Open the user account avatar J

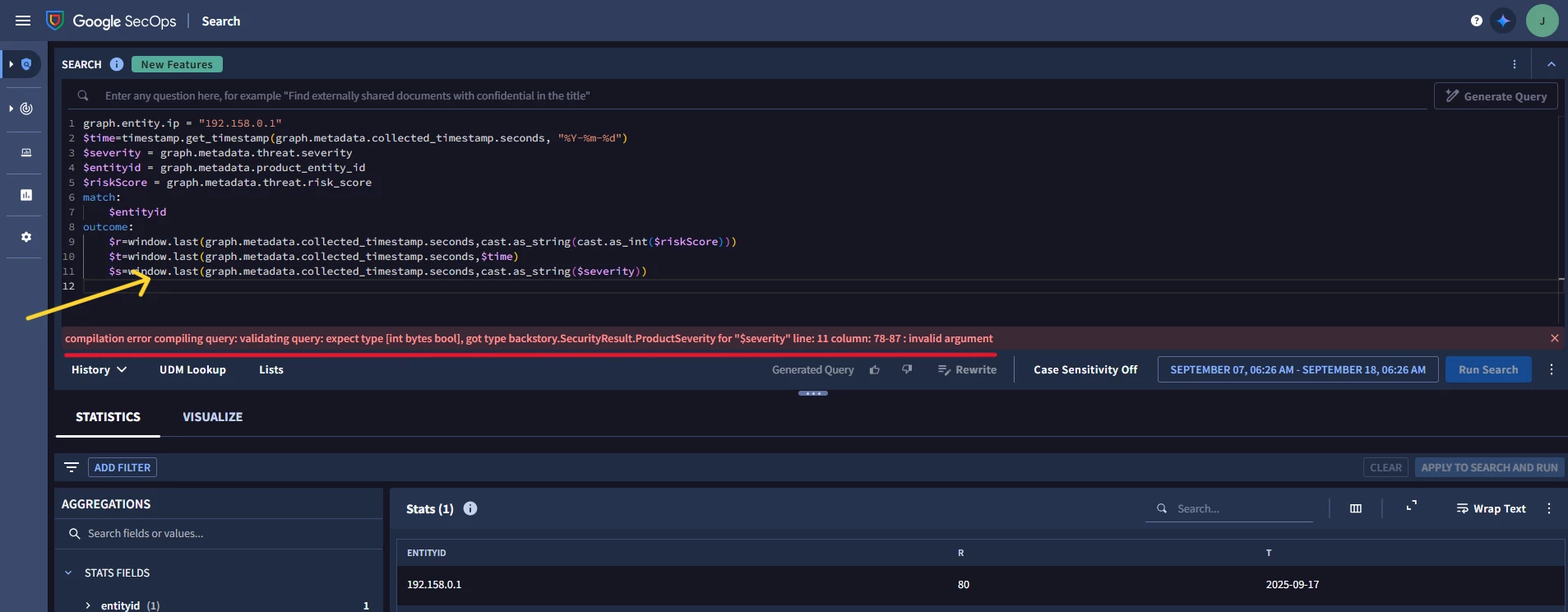pos(1542,21)
